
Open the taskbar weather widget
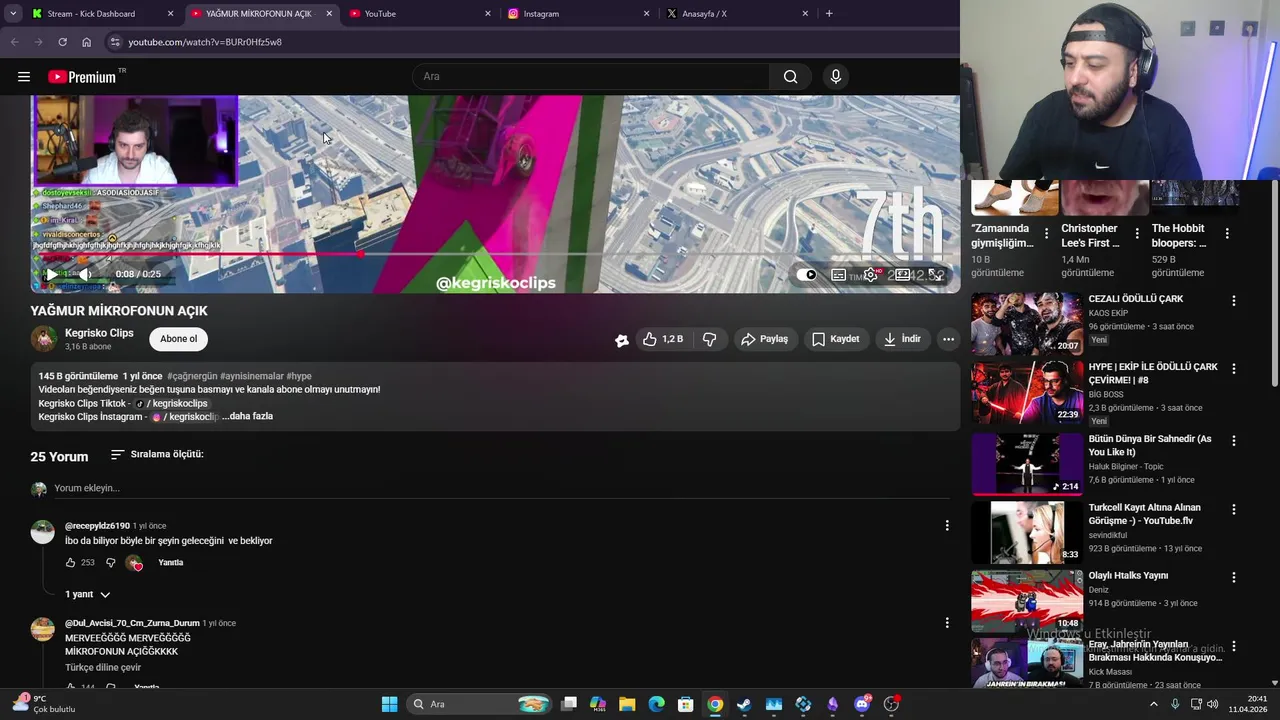[x=42, y=704]
